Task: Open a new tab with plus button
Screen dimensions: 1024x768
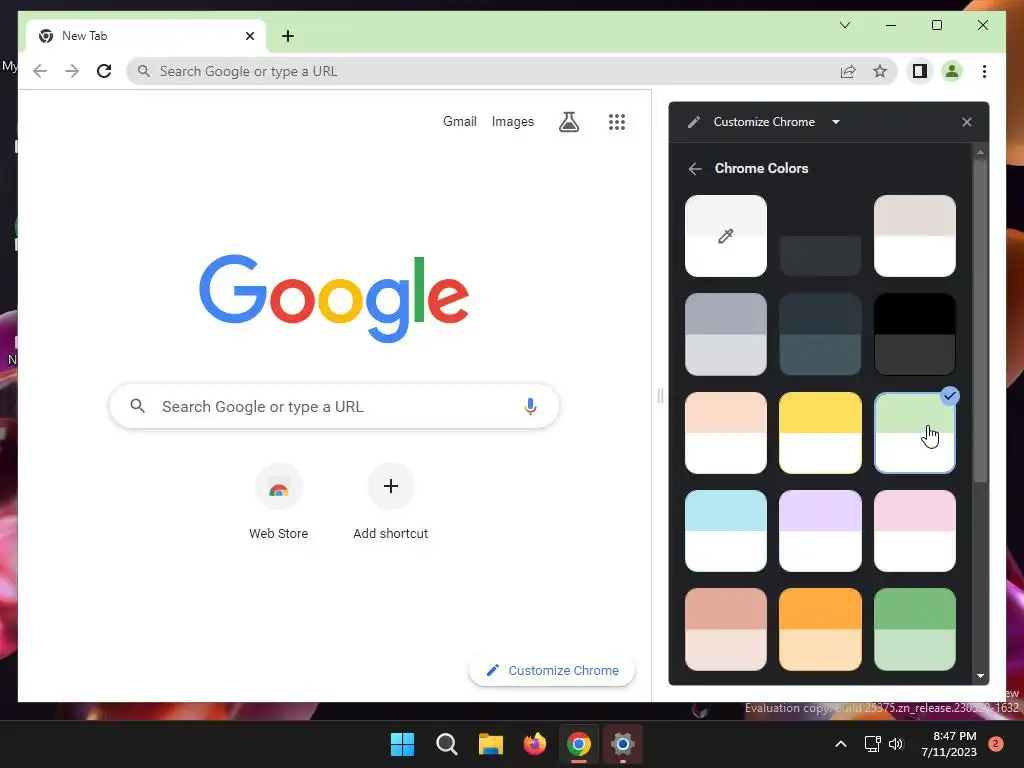Action: pyautogui.click(x=288, y=36)
